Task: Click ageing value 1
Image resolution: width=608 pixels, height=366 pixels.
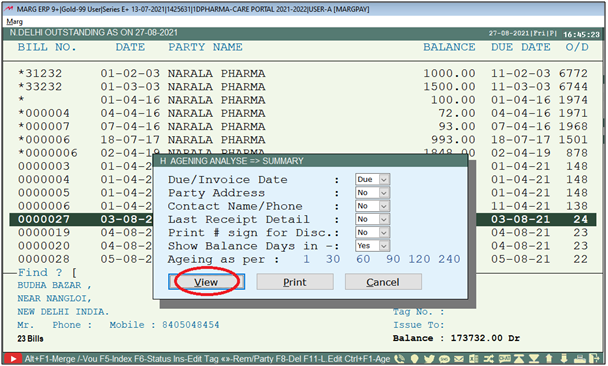Action: pos(306,259)
